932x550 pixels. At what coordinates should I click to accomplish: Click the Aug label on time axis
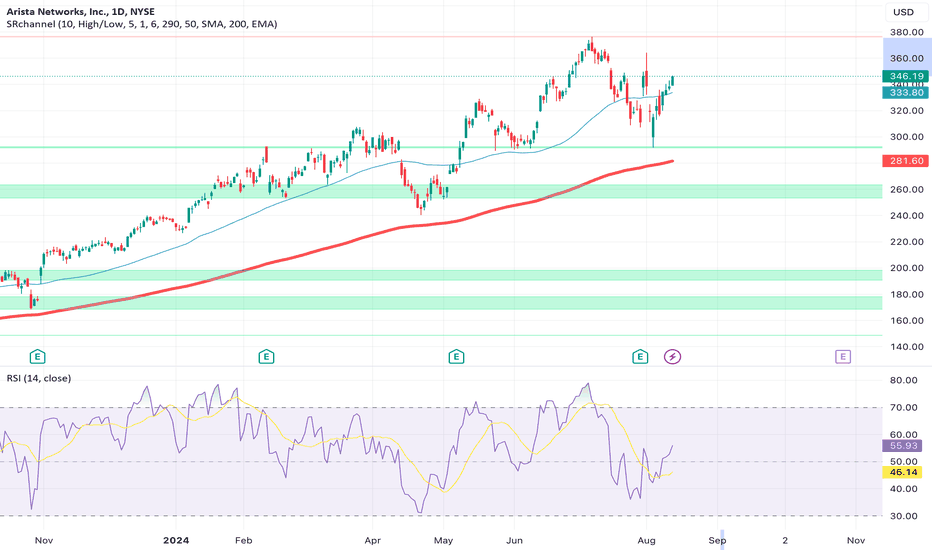point(646,540)
